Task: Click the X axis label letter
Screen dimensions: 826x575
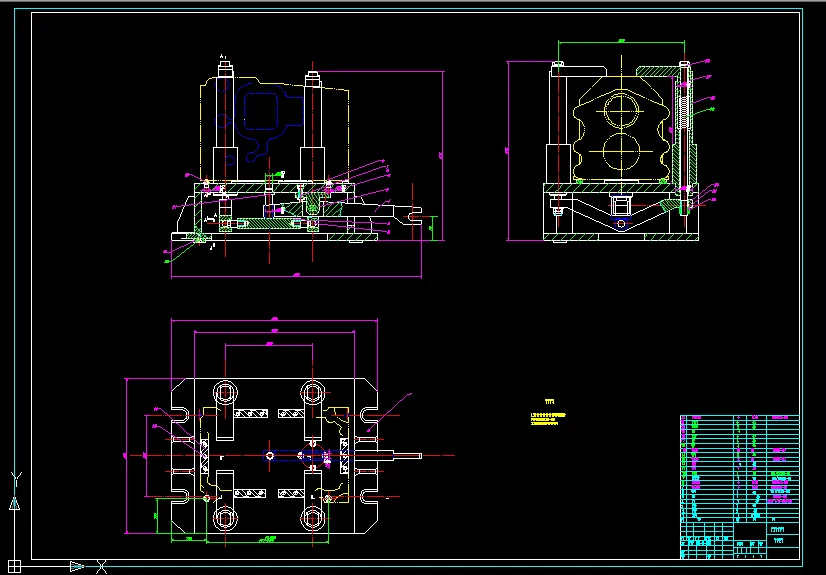Action: [102, 567]
